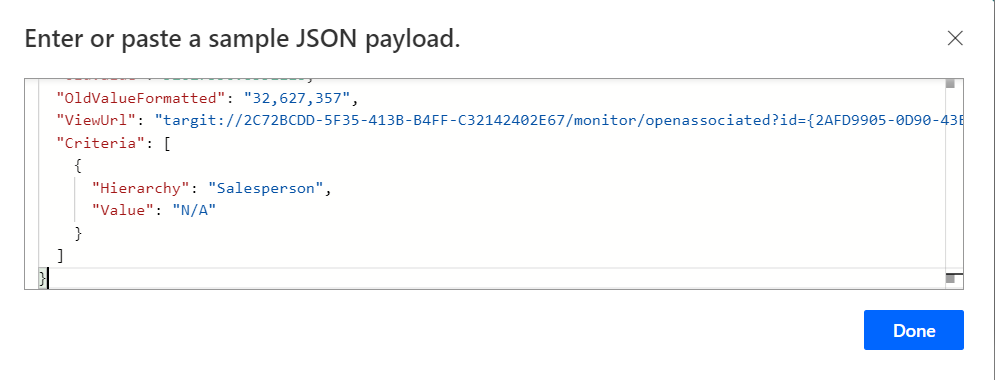Click the vertical scrollbar track in the JSON editor

(954, 181)
